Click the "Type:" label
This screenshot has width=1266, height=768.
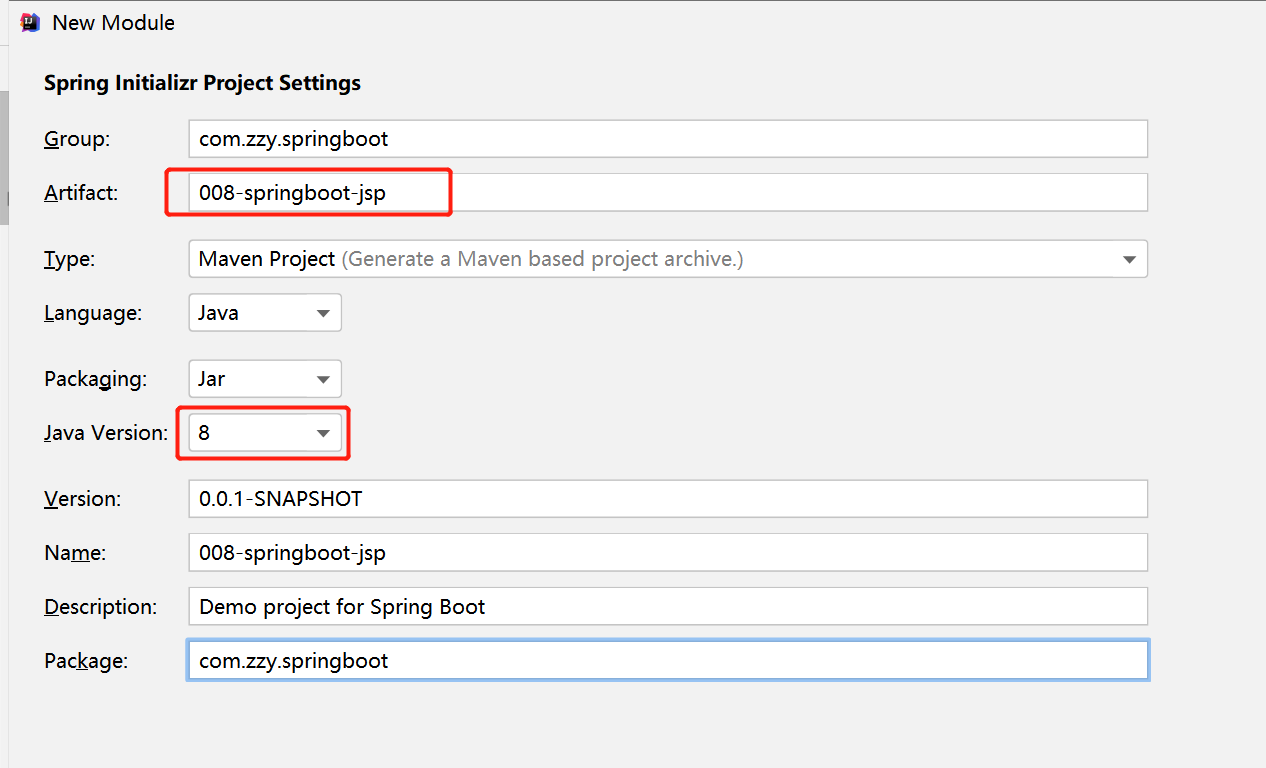click(x=69, y=259)
